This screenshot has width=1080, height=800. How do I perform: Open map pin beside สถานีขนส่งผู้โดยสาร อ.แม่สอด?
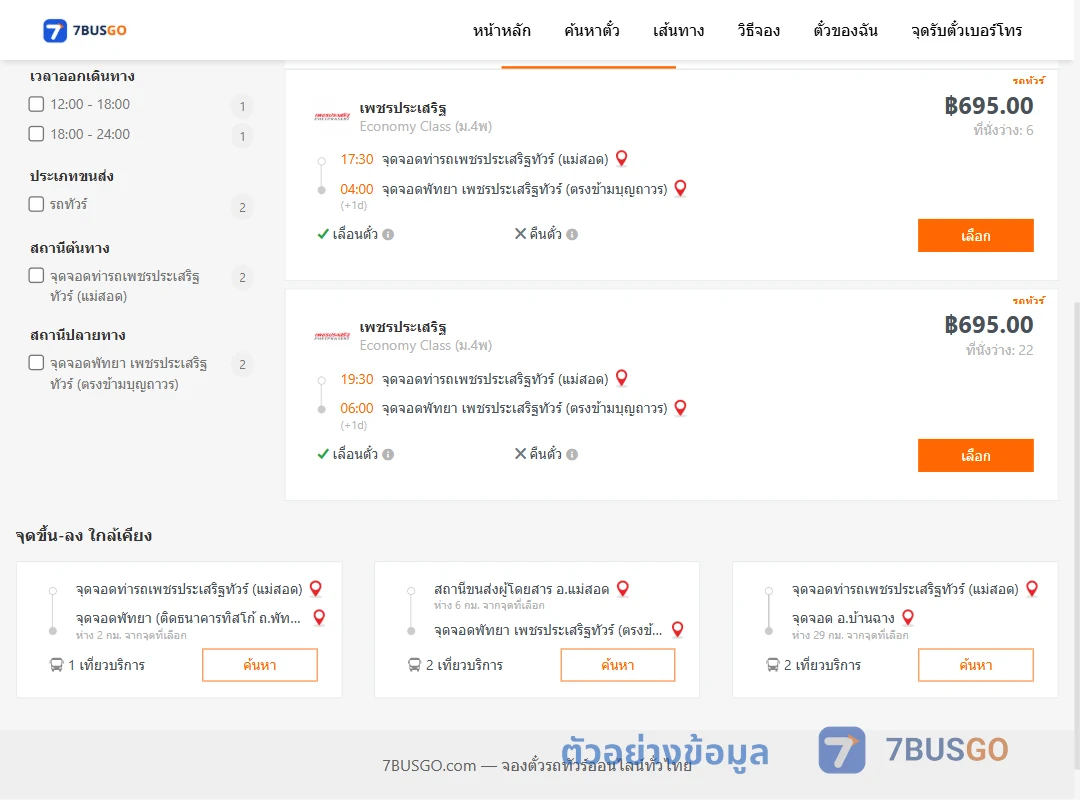click(623, 588)
